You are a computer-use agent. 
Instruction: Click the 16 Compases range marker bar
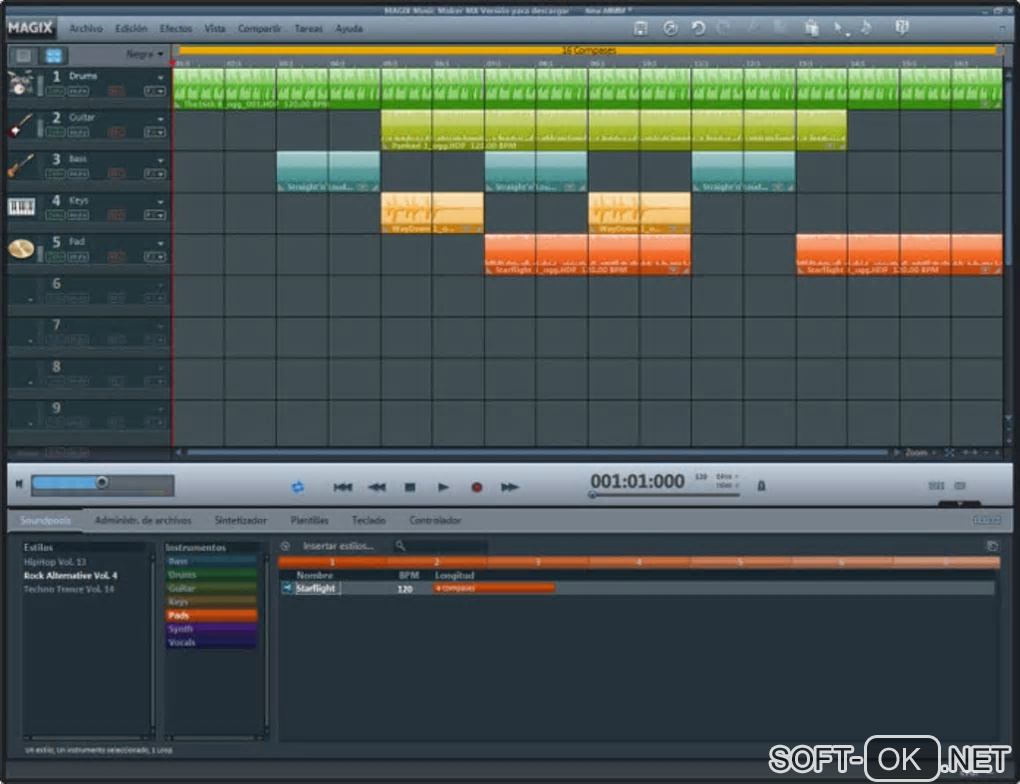point(589,50)
